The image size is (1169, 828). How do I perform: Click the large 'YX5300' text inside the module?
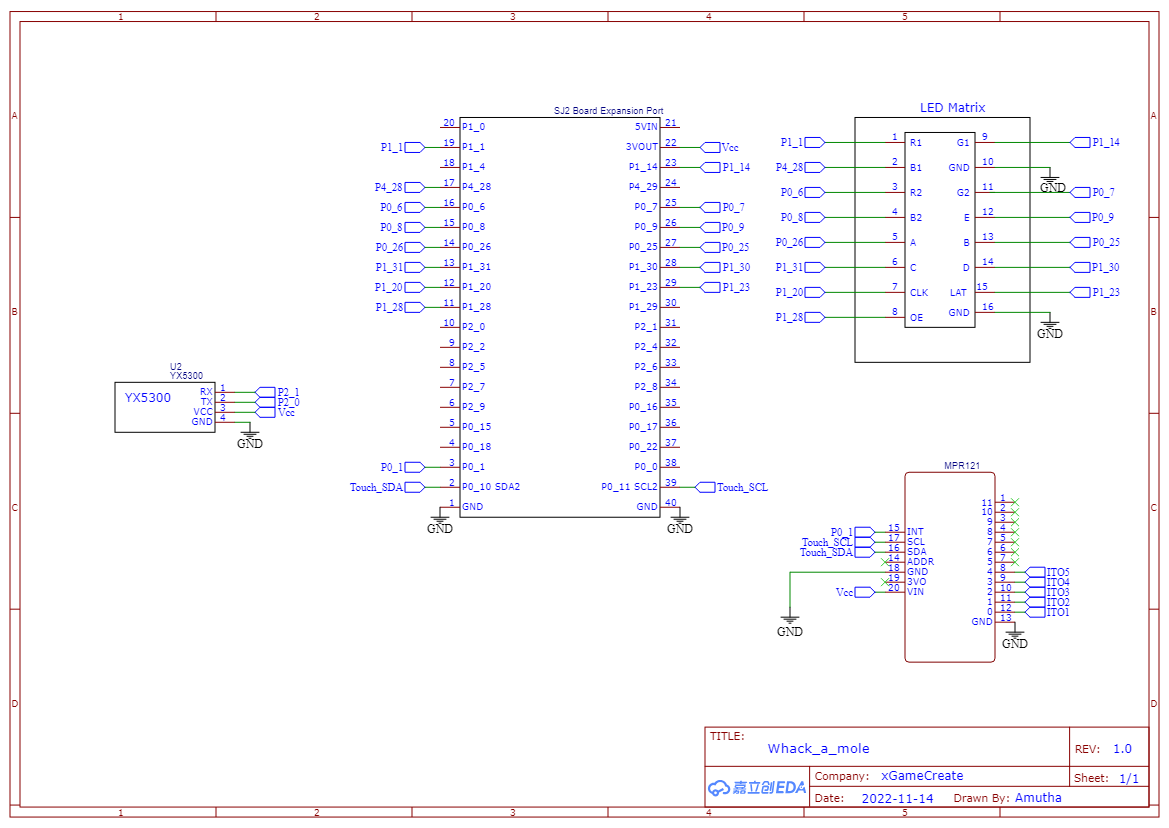(148, 398)
